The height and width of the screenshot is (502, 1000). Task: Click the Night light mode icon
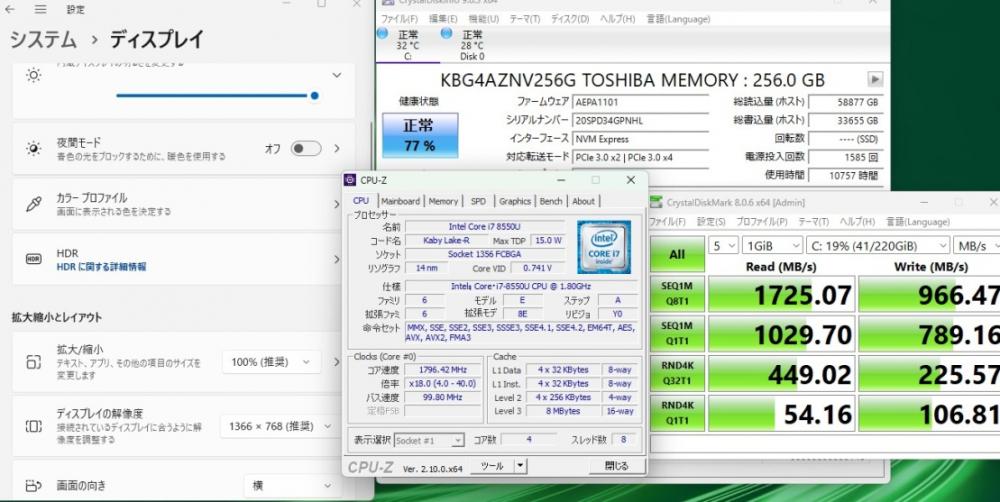(x=34, y=149)
